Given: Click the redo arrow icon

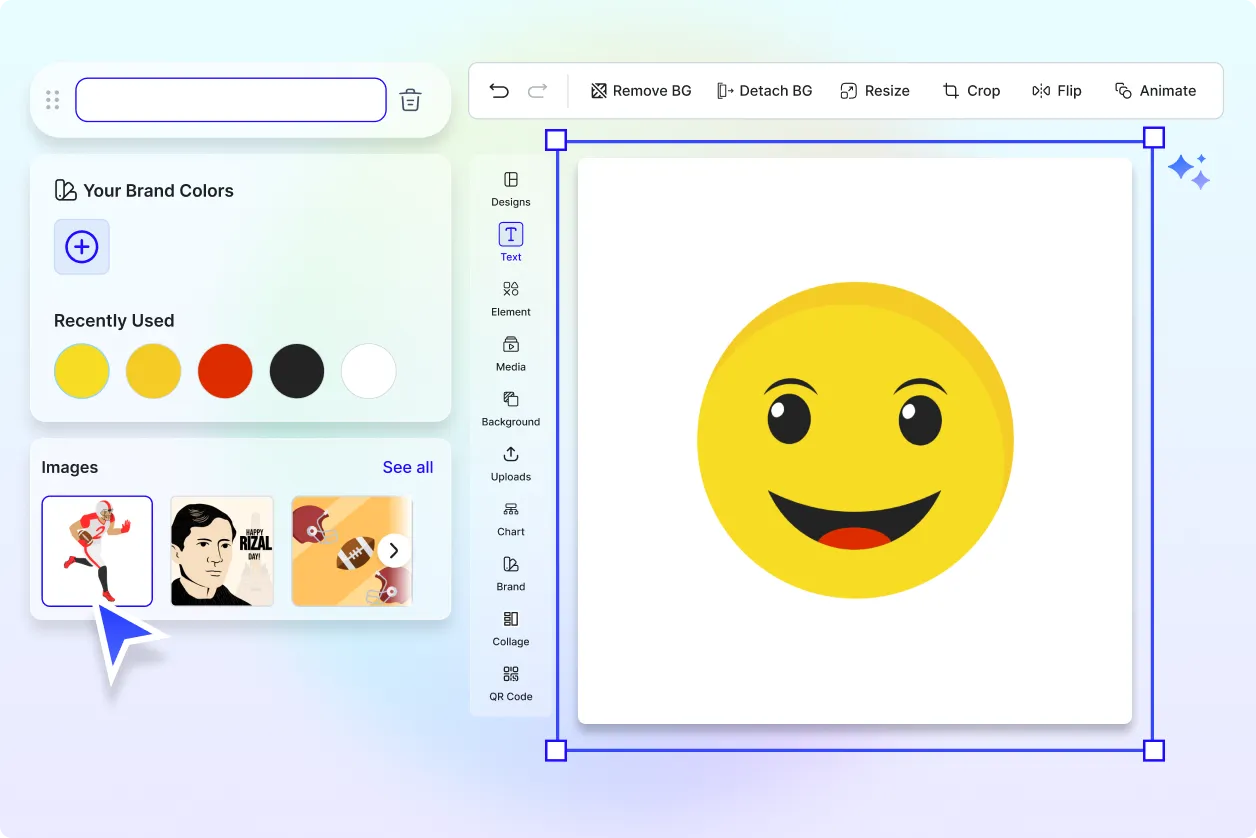Looking at the screenshot, I should (537, 91).
